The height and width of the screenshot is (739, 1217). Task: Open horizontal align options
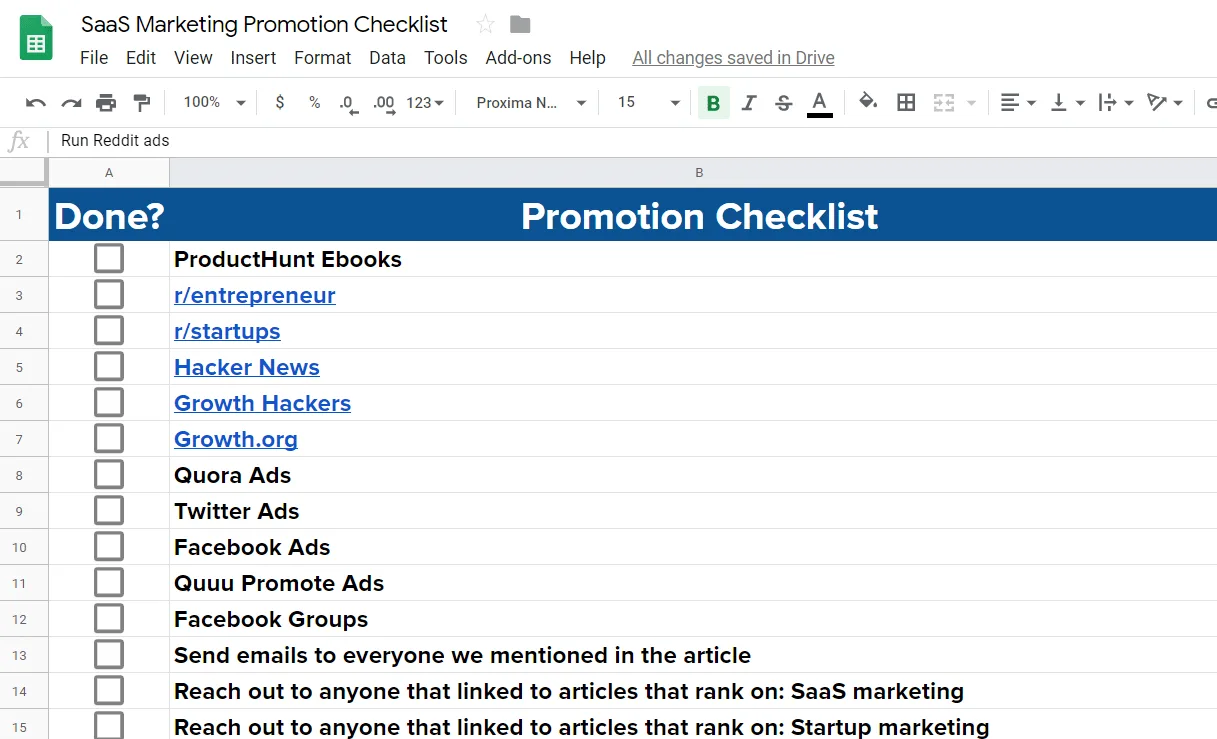[x=1010, y=102]
